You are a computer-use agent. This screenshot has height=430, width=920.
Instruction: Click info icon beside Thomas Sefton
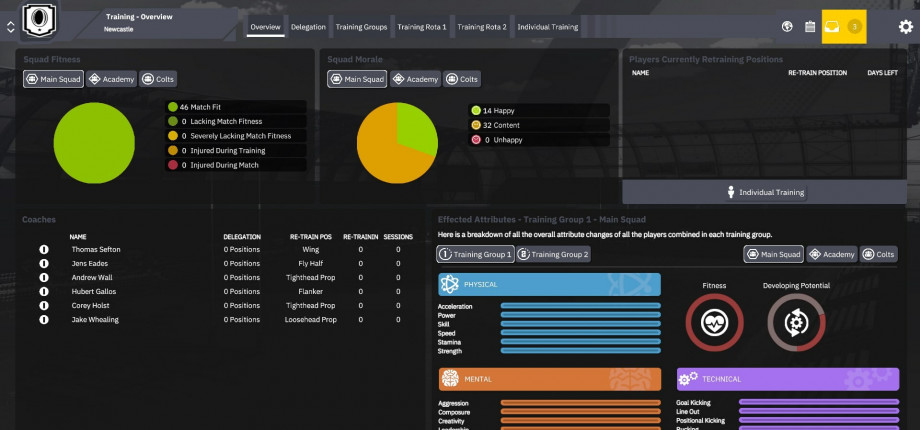click(43, 249)
